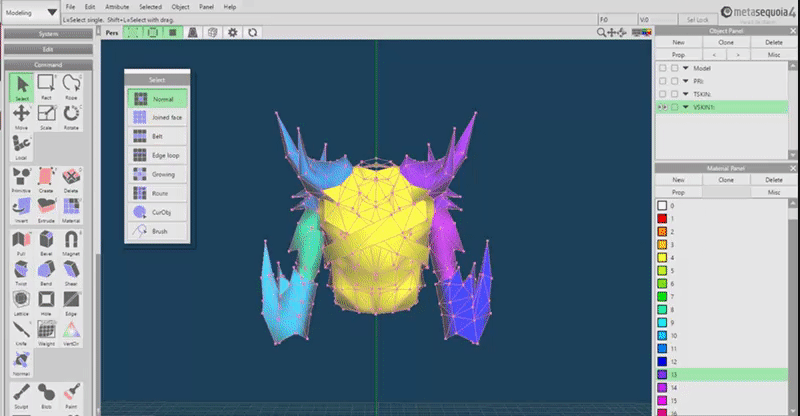Select the Magnet tool

click(x=71, y=243)
